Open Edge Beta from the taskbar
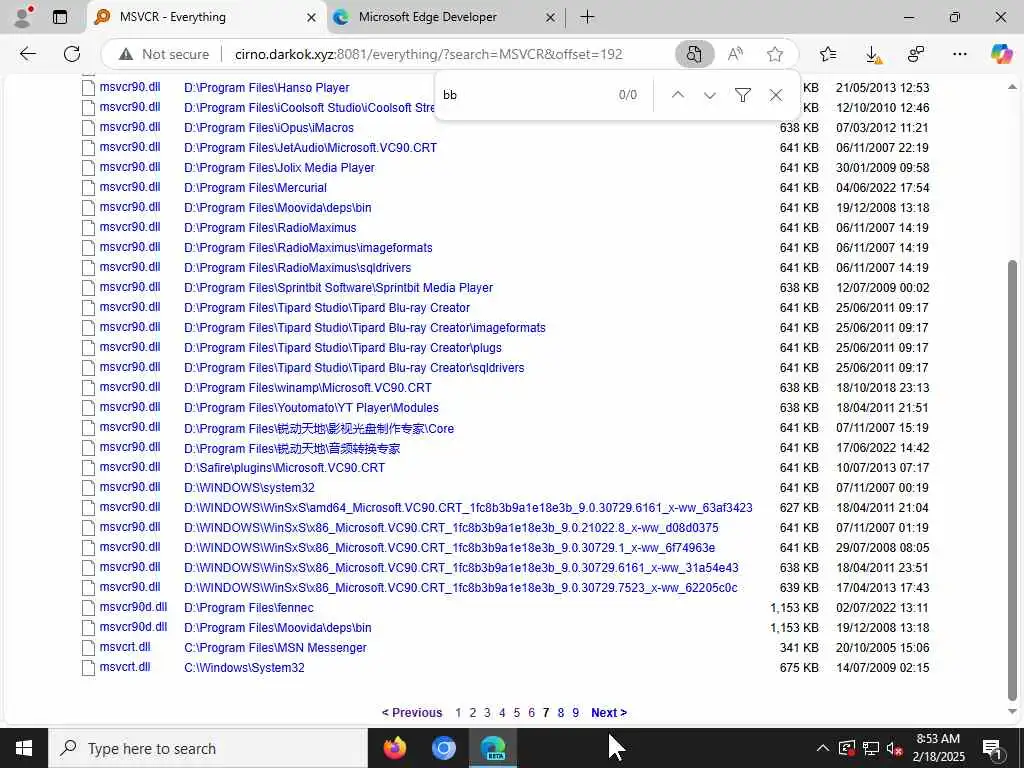The height and width of the screenshot is (768, 1024). pyautogui.click(x=493, y=748)
